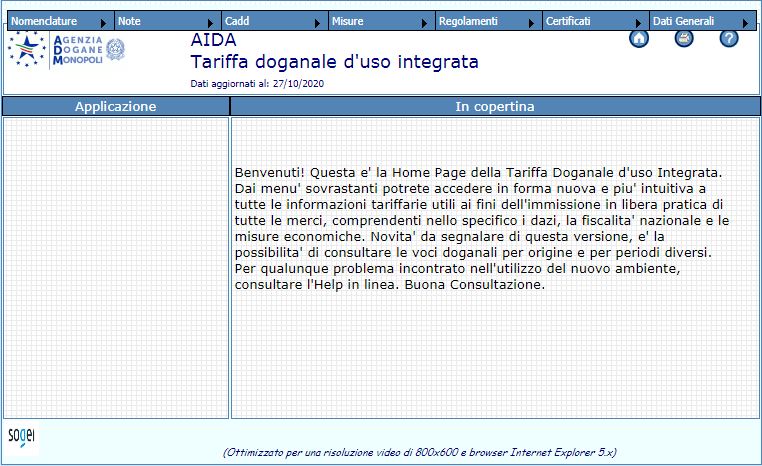This screenshot has width=762, height=466.
Task: Click the Ottimizzato per una risoluzione footer note
Action: [420, 452]
